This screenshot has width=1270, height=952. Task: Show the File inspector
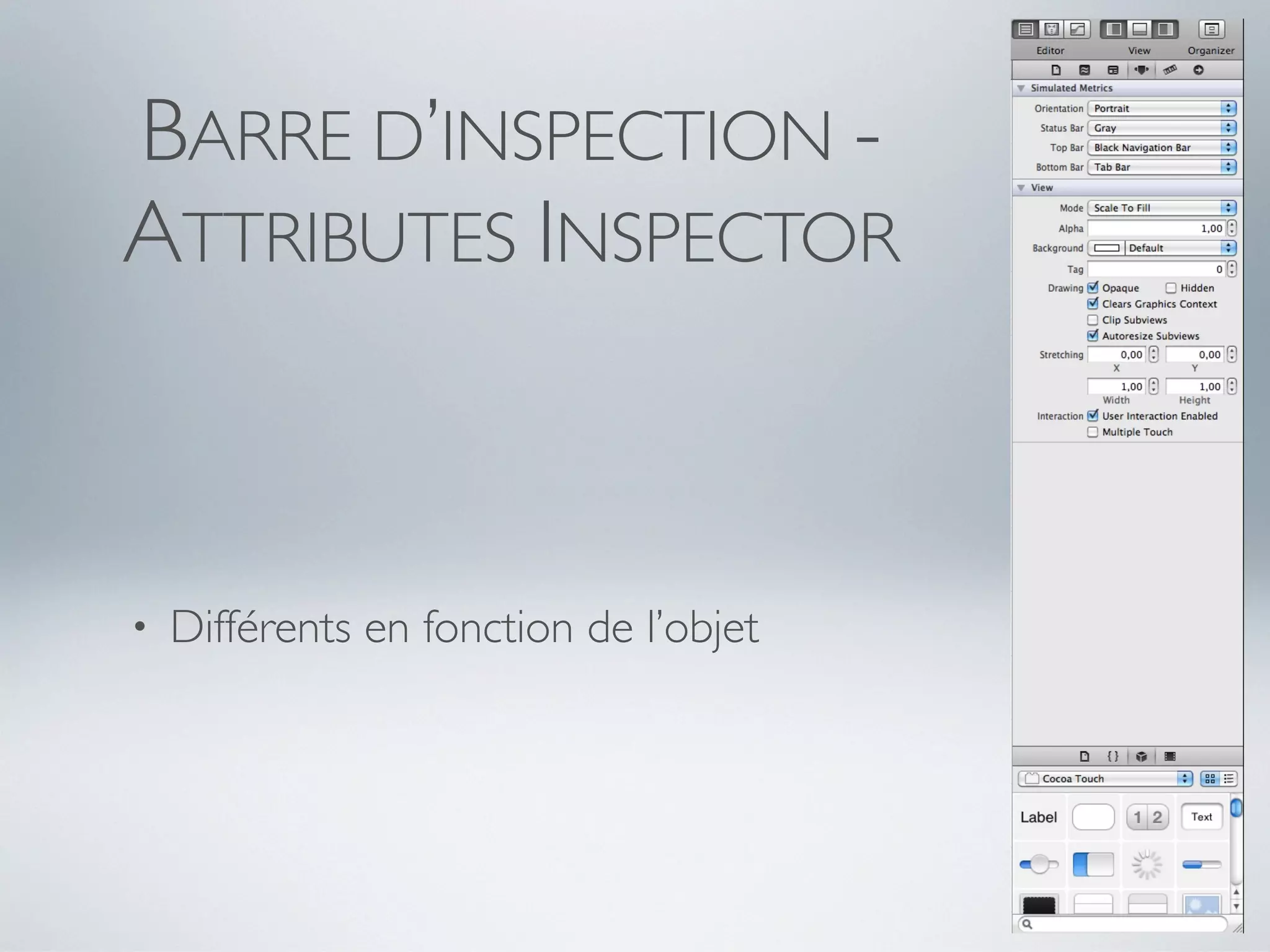point(1056,70)
